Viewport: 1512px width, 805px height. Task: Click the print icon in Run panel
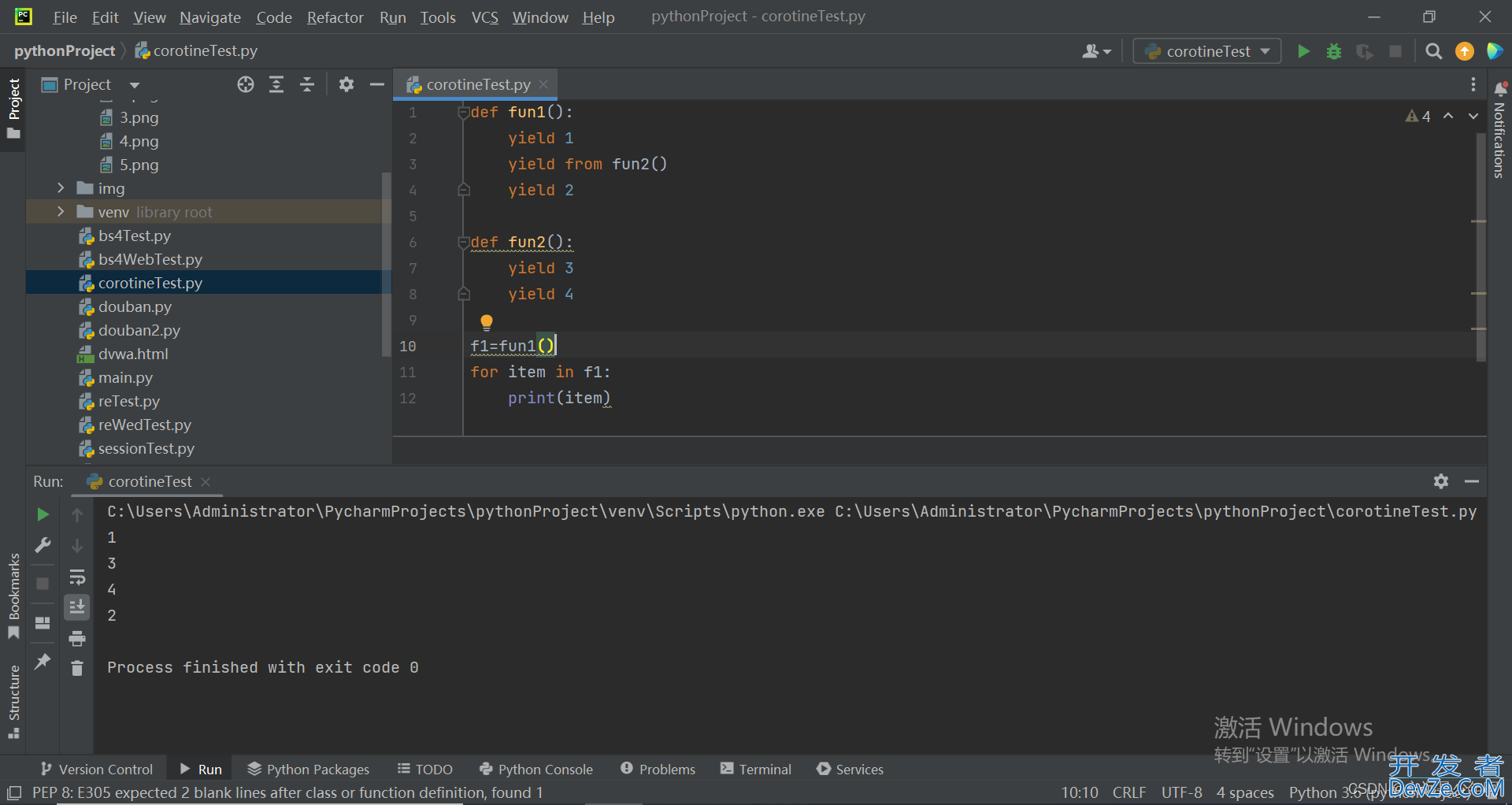(77, 638)
